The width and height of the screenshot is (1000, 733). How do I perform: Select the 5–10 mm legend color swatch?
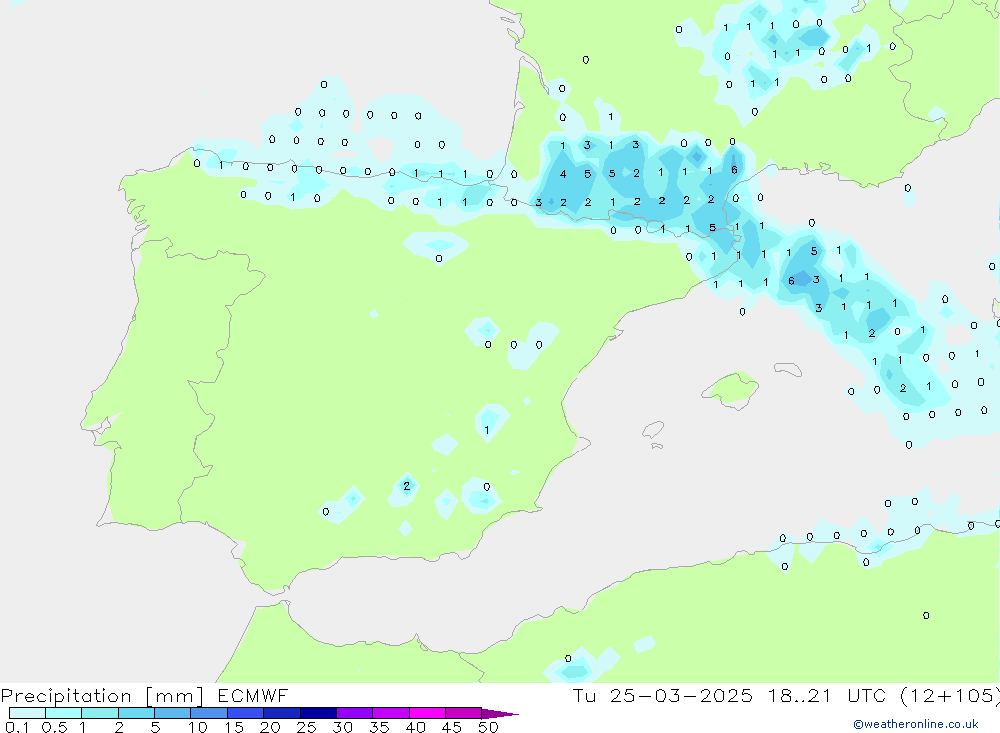tap(172, 713)
